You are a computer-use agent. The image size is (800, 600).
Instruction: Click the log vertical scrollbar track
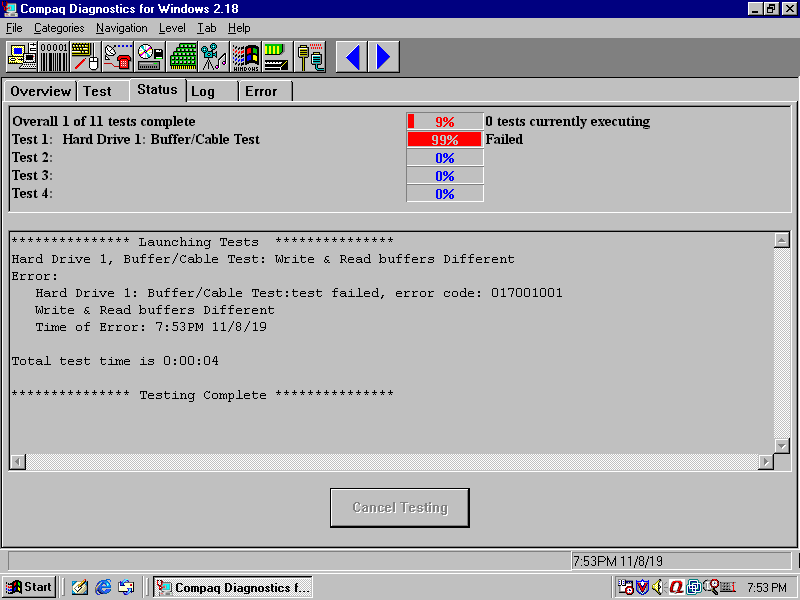(x=782, y=343)
